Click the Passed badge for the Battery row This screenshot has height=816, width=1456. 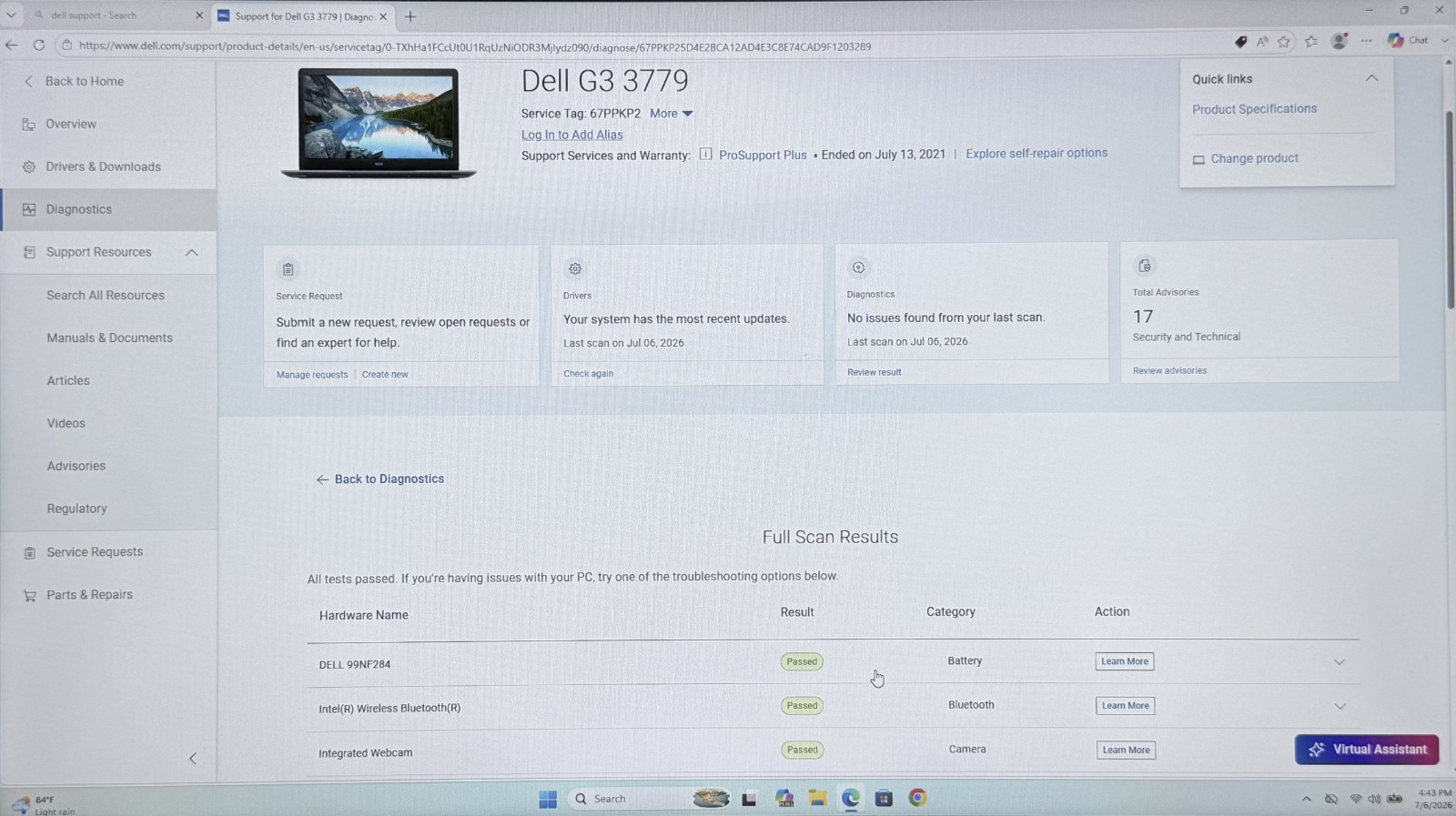click(x=802, y=661)
